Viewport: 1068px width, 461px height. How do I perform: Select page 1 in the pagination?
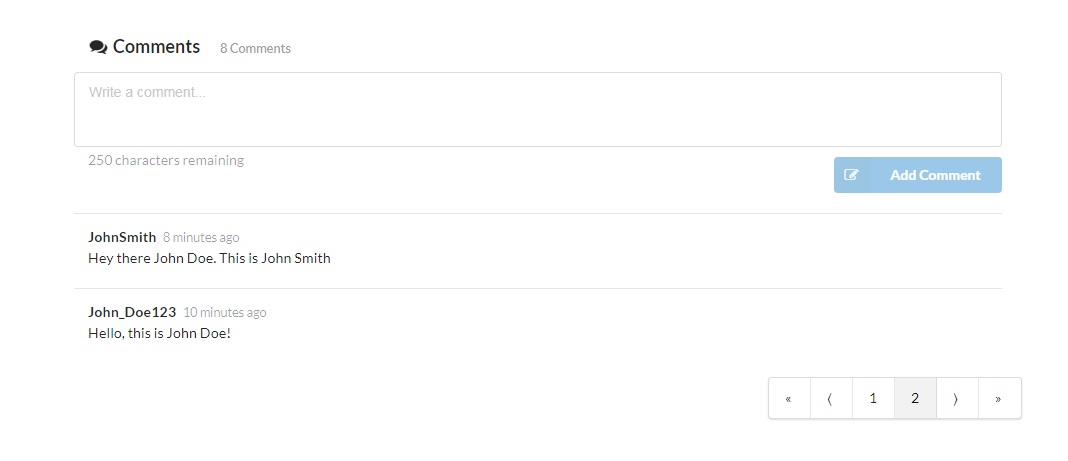click(873, 398)
